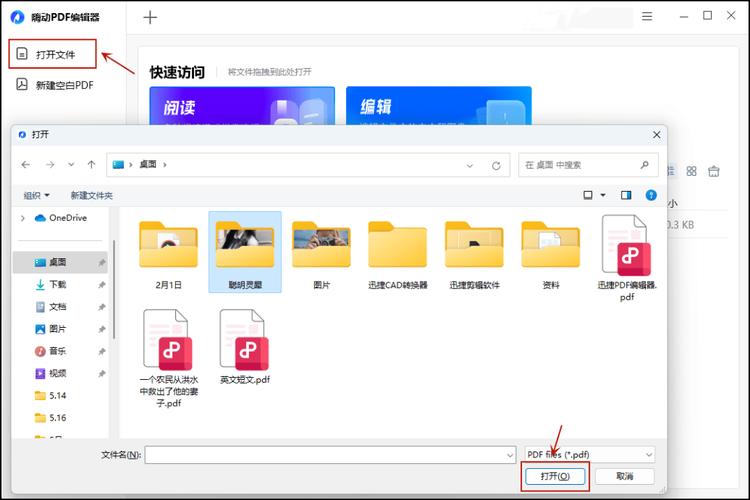Select the 迅捷CAD转换器 folder

[397, 255]
